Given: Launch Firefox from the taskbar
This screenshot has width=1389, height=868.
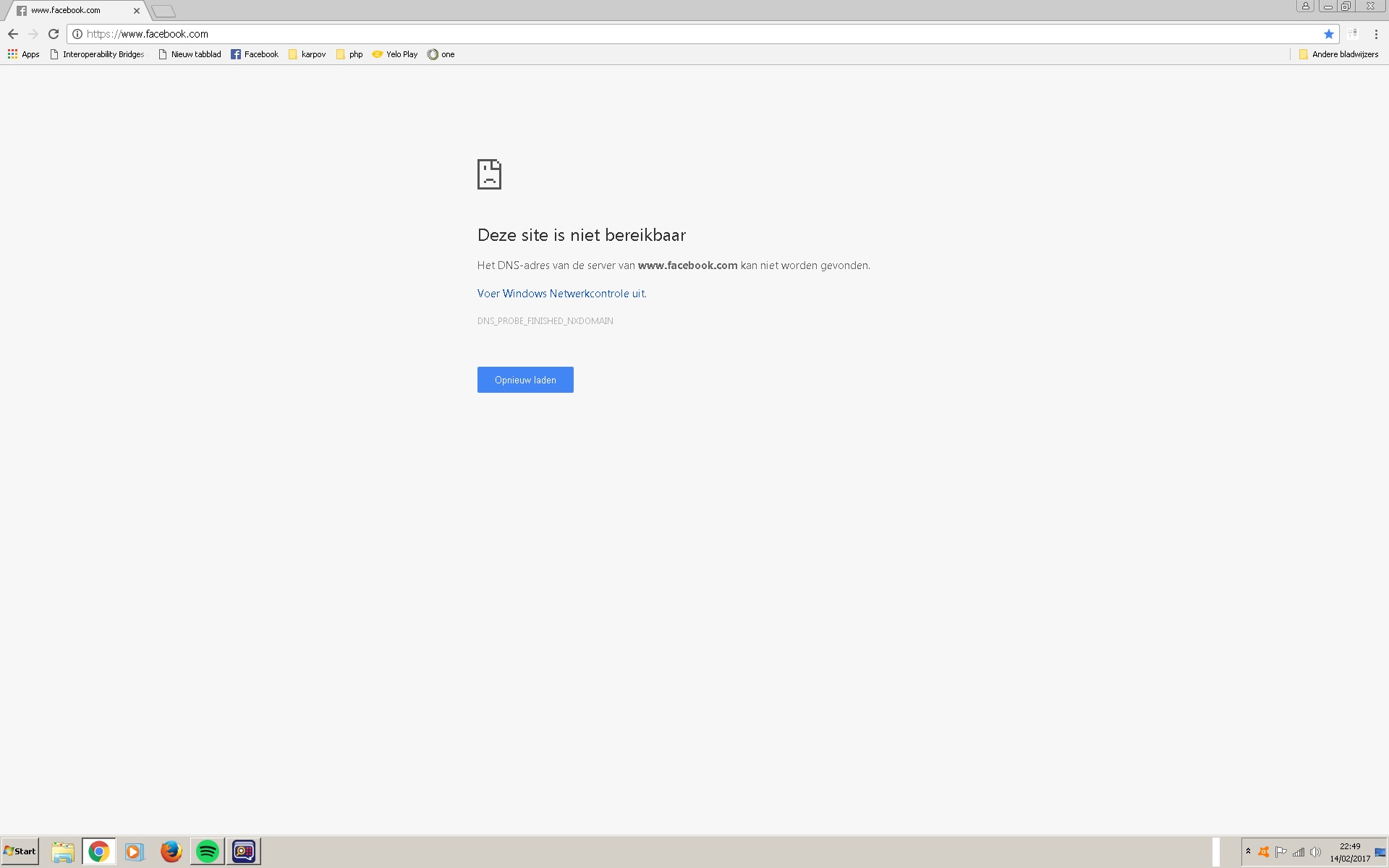Looking at the screenshot, I should pyautogui.click(x=171, y=852).
